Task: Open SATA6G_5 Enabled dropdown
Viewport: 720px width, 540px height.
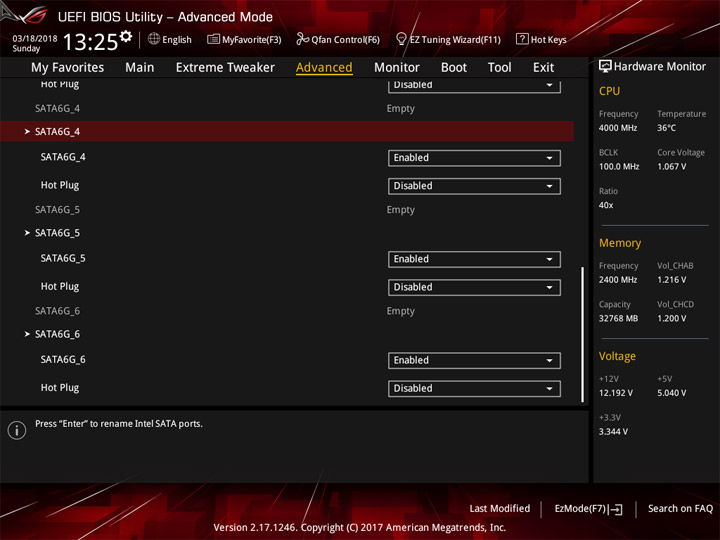Action: tap(474, 259)
